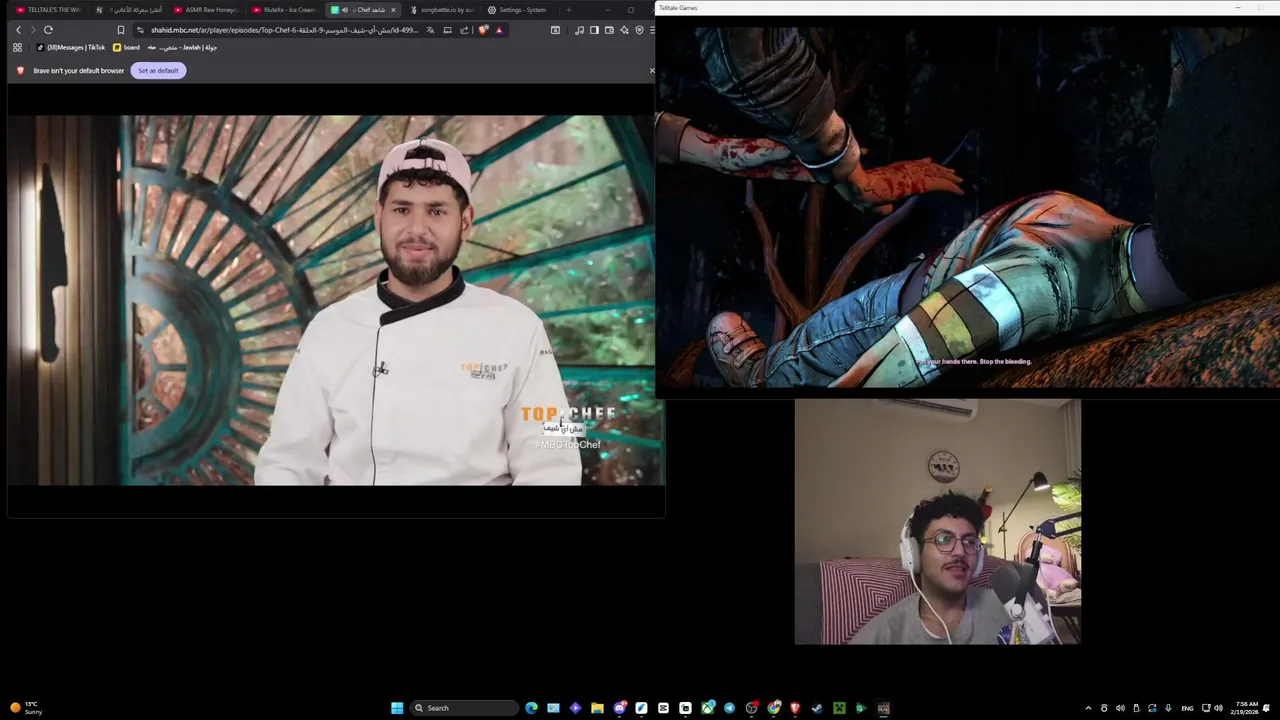Open the Brave main menu
The height and width of the screenshot is (720, 1280).
(x=652, y=30)
